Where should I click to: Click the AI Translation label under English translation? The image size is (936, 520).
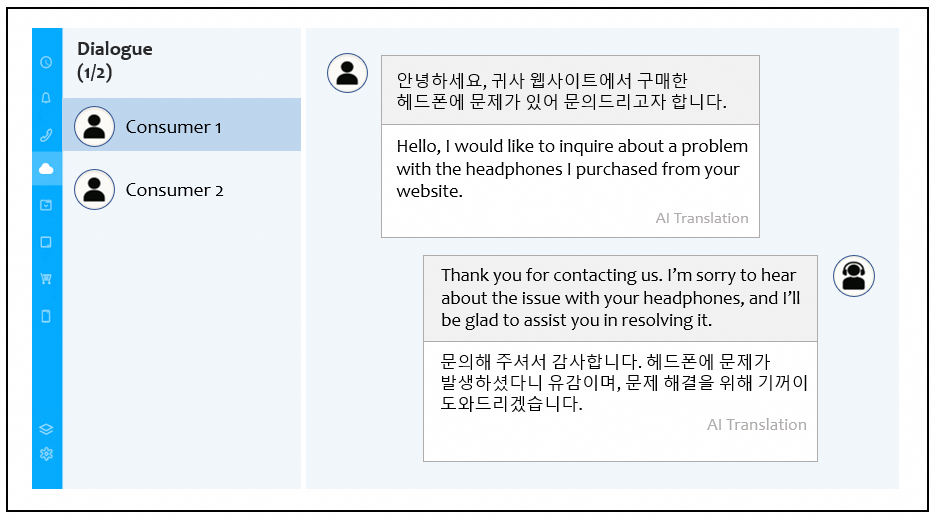[x=701, y=218]
